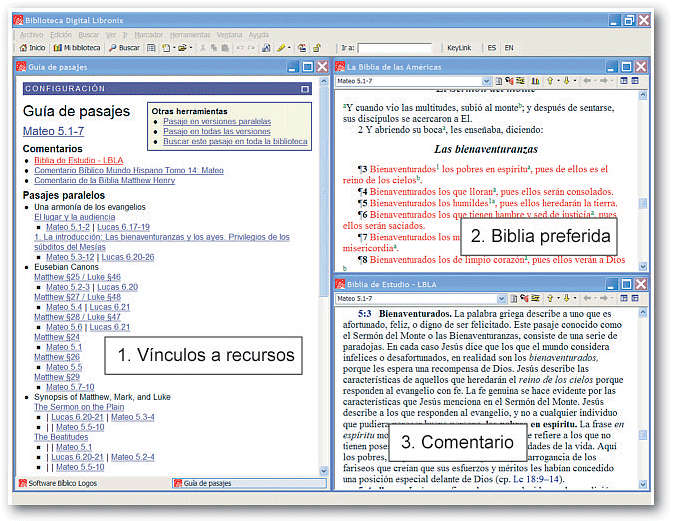Click the Inicio home toolbar button
This screenshot has width=679, height=521.
32,48
